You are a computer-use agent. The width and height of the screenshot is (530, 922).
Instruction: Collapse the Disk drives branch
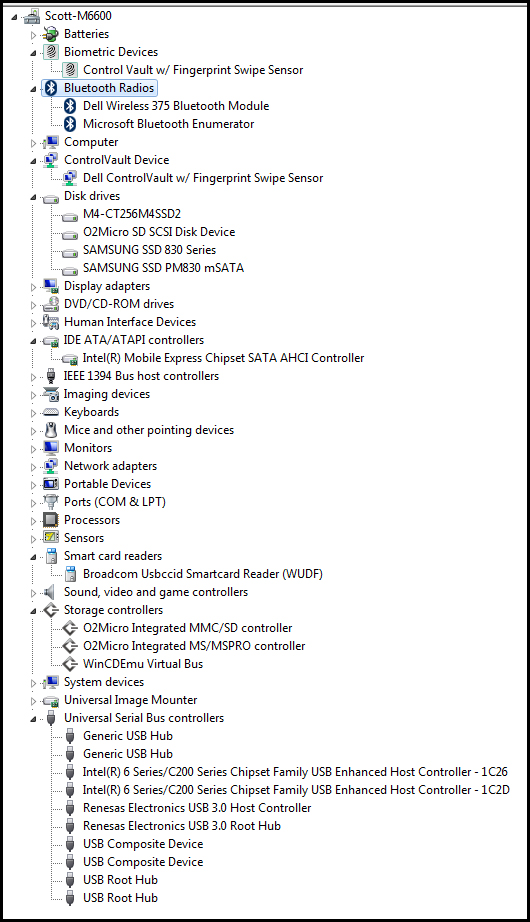coord(34,197)
